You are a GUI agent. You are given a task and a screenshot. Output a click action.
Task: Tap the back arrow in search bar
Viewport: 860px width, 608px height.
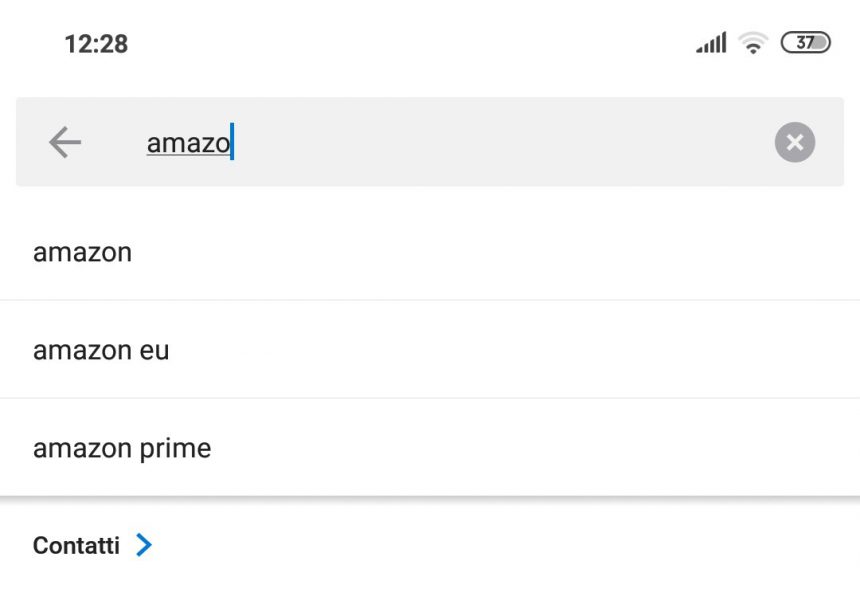(x=65, y=142)
